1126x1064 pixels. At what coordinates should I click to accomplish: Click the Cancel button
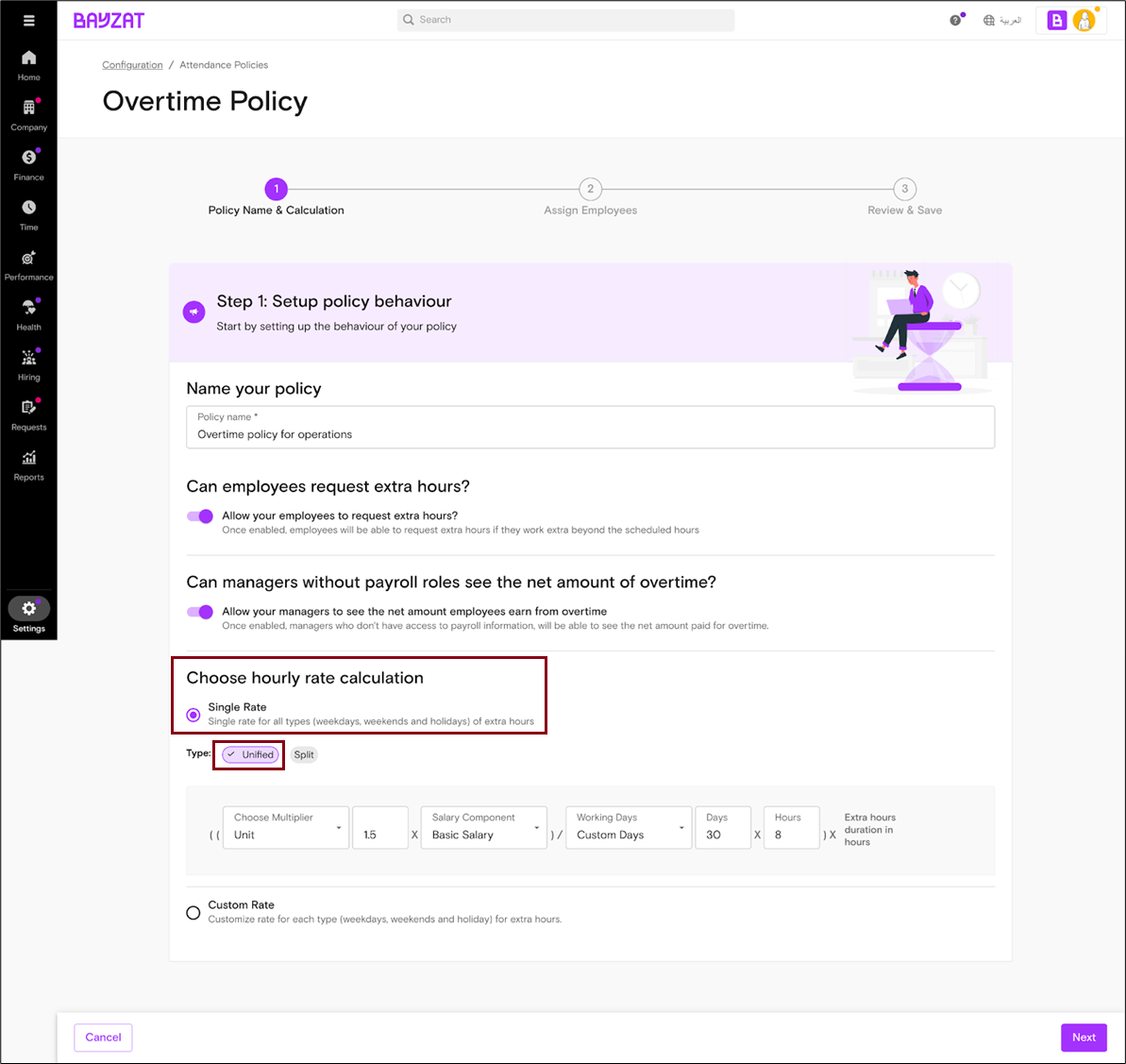tap(104, 1037)
